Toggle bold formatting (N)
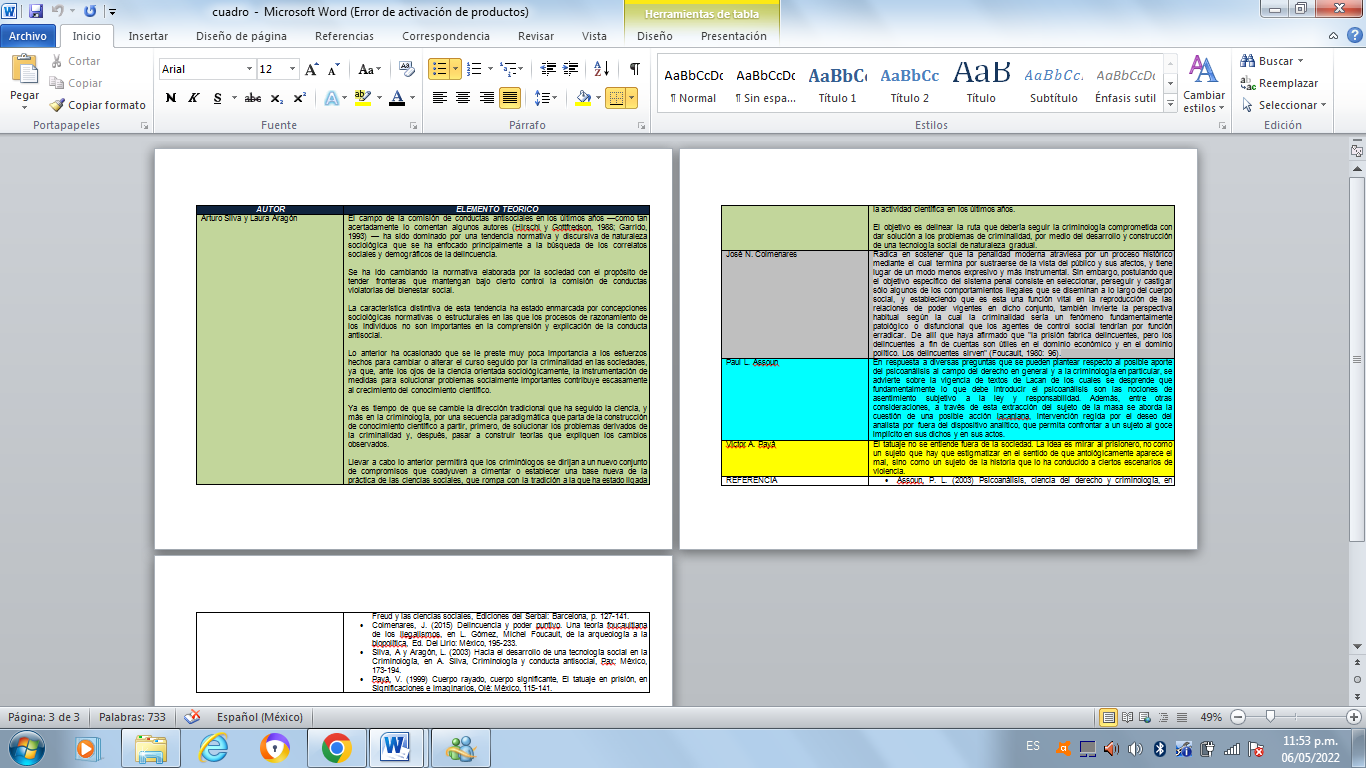 pyautogui.click(x=170, y=98)
